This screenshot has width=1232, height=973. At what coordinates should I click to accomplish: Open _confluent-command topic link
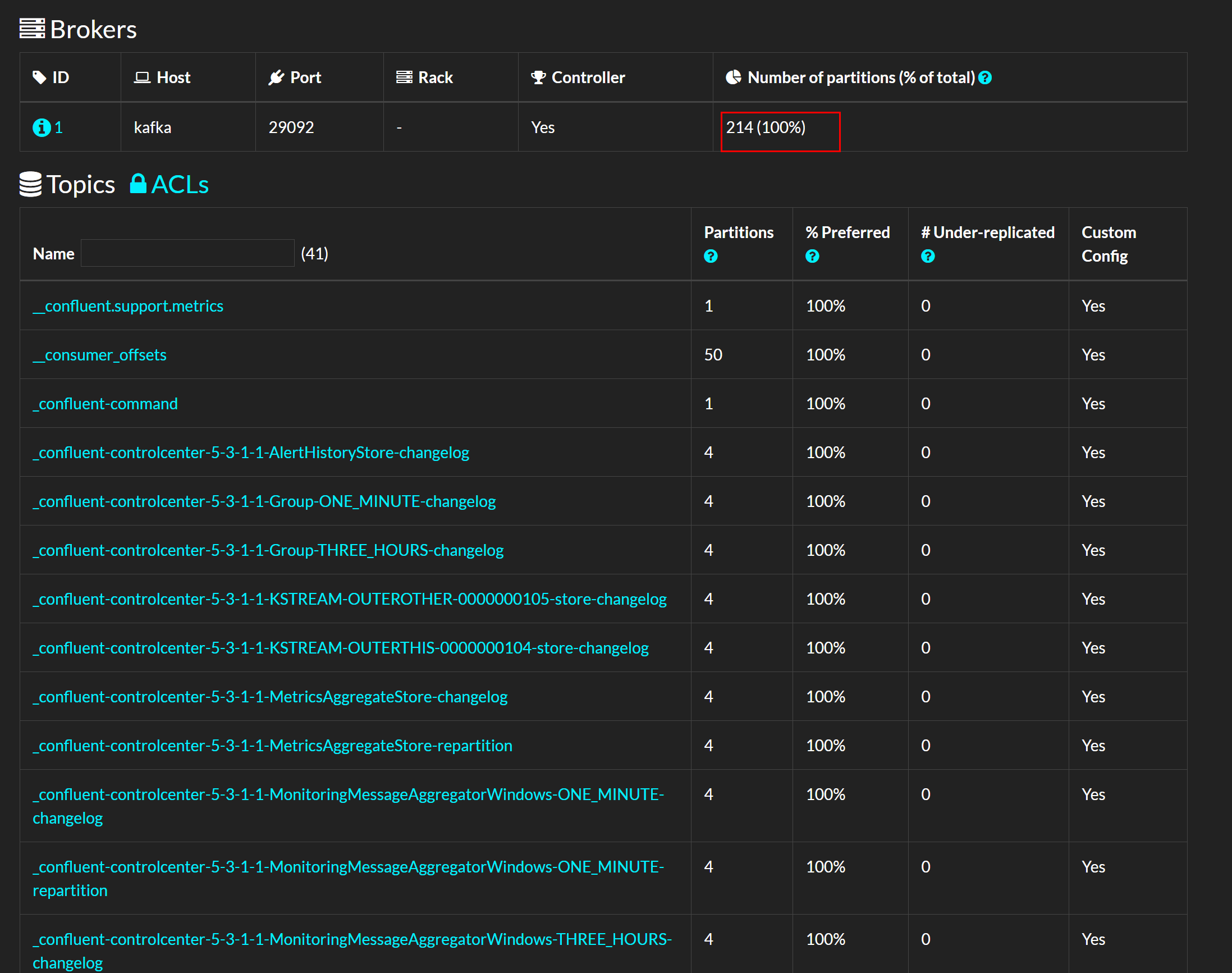[106, 404]
